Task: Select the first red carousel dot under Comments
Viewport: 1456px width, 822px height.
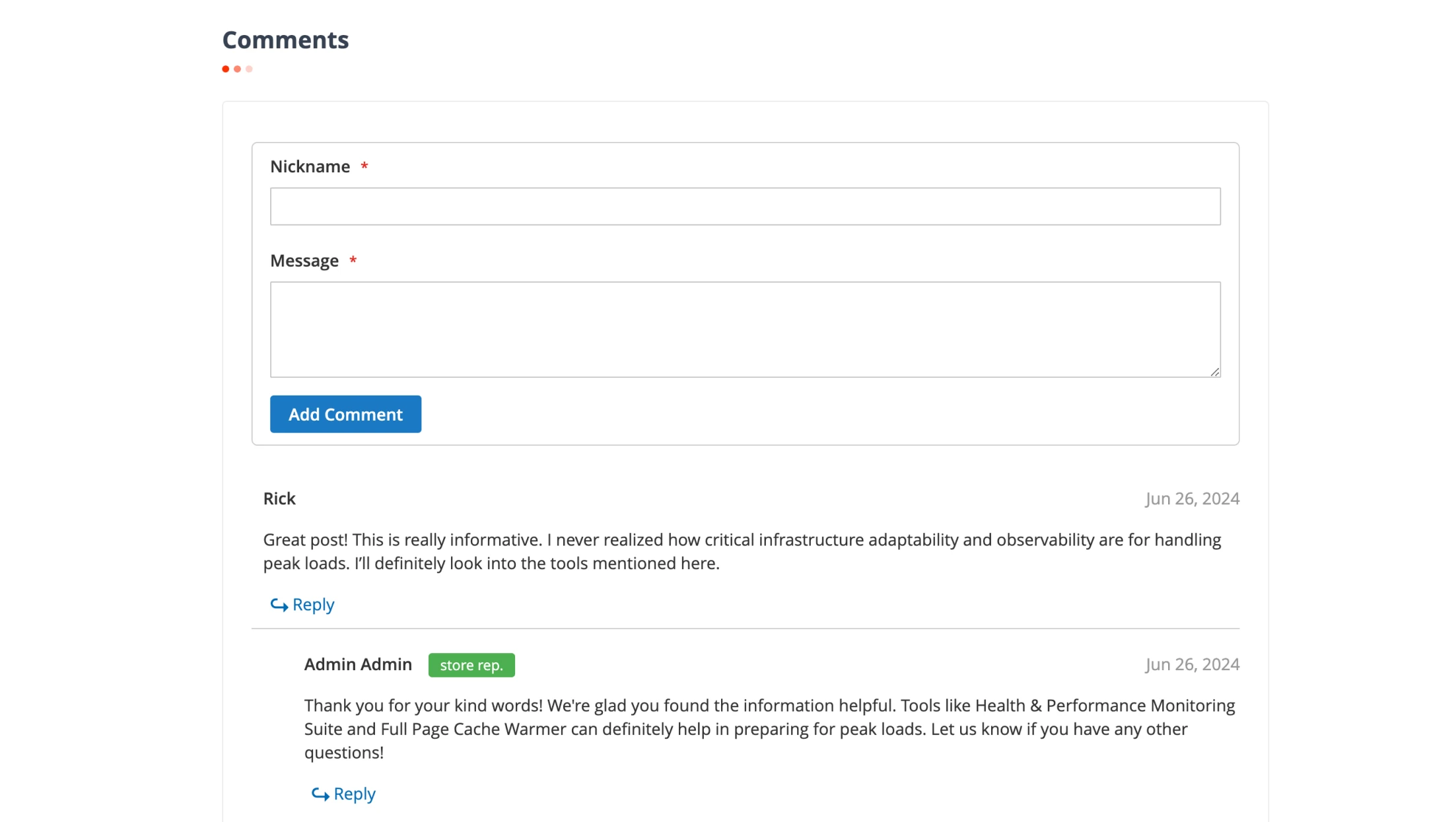Action: (226, 68)
